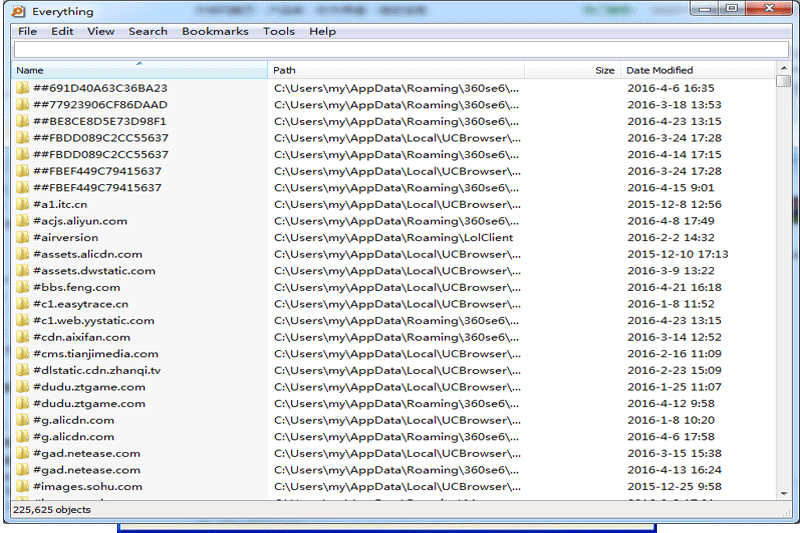Viewport: 800px width, 533px height.
Task: Click the LolClient path of #airversion
Action: [x=393, y=238]
